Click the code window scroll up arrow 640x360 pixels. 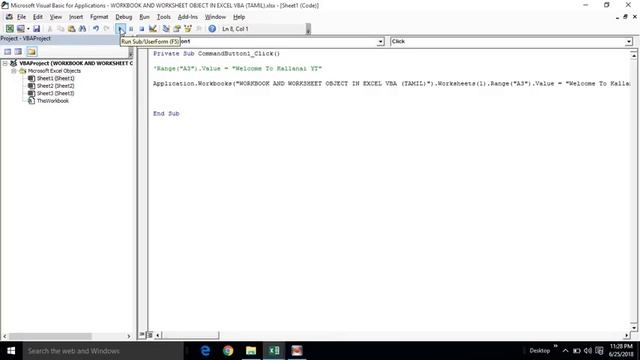coord(633,55)
